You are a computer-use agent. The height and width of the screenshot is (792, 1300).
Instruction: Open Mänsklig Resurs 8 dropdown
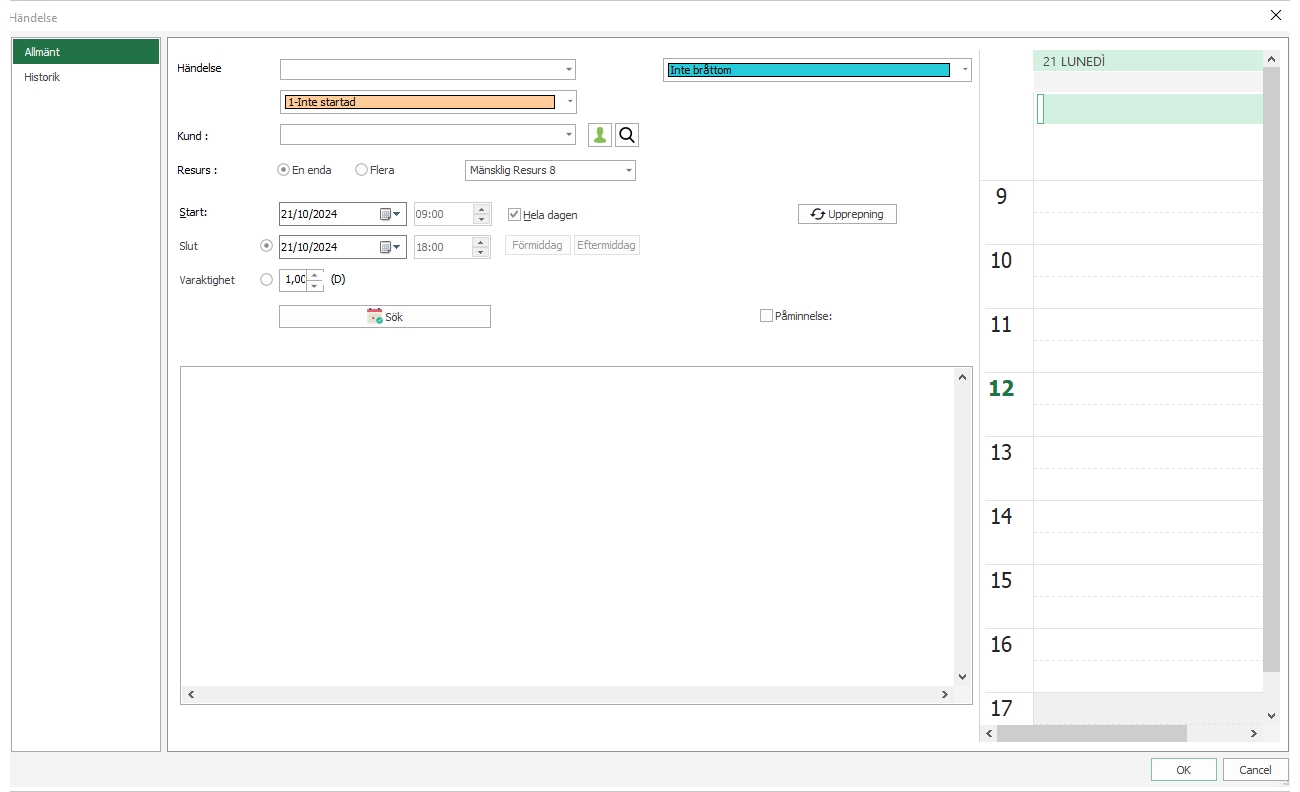click(629, 171)
